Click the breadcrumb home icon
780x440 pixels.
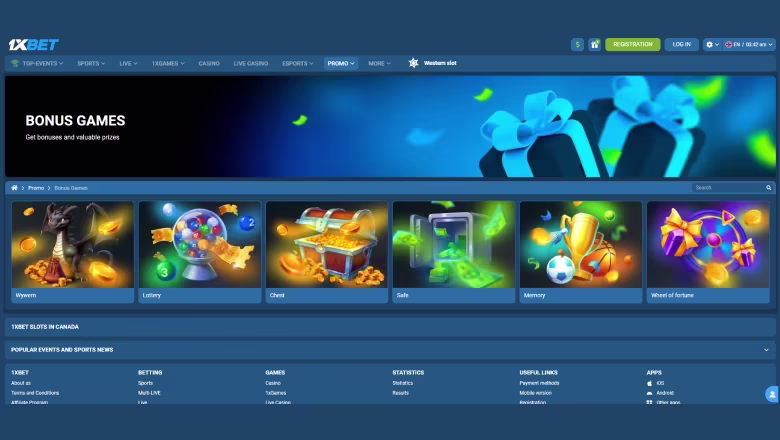click(14, 188)
